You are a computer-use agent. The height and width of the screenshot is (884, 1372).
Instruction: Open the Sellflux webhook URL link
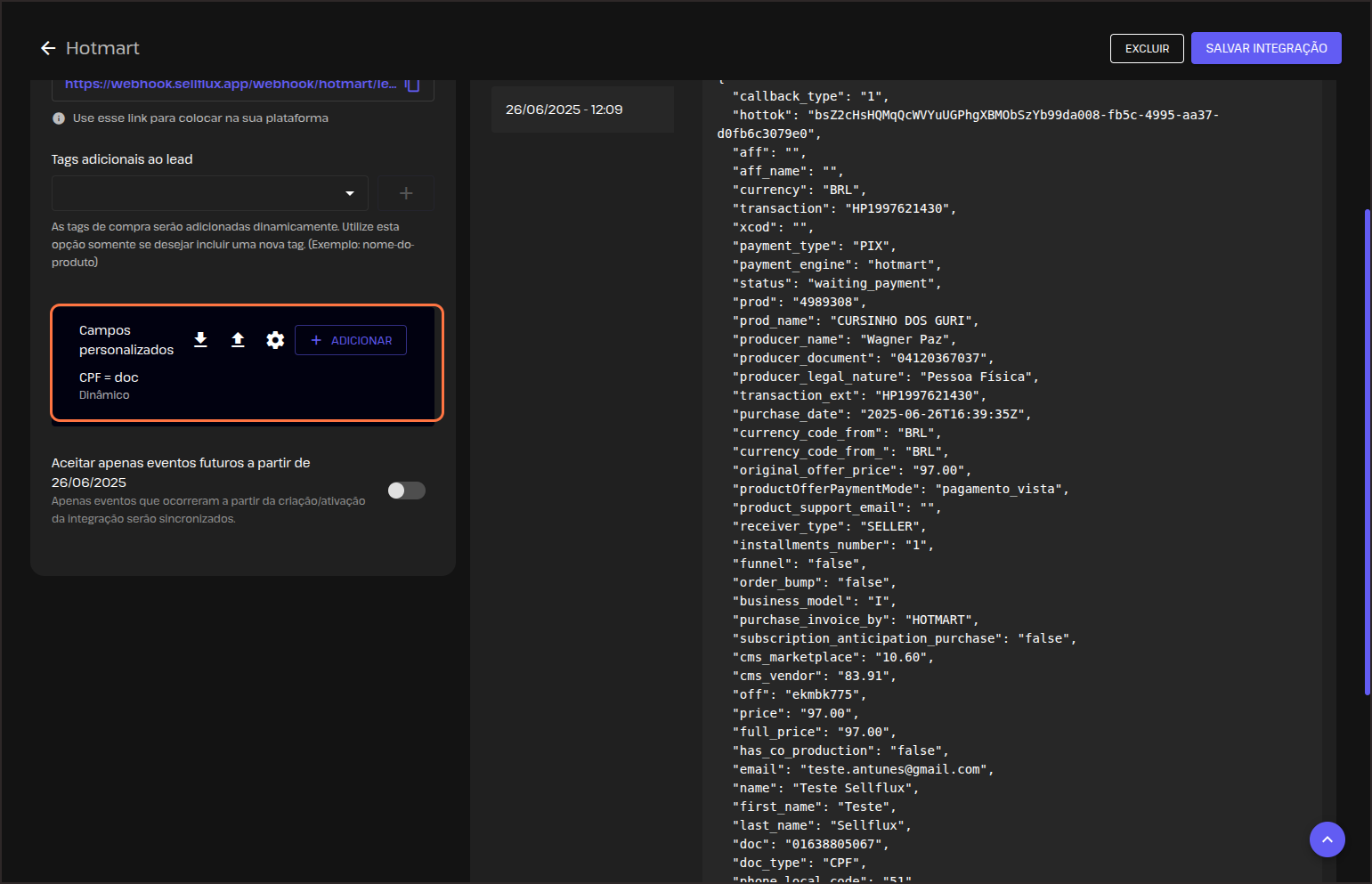click(230, 85)
